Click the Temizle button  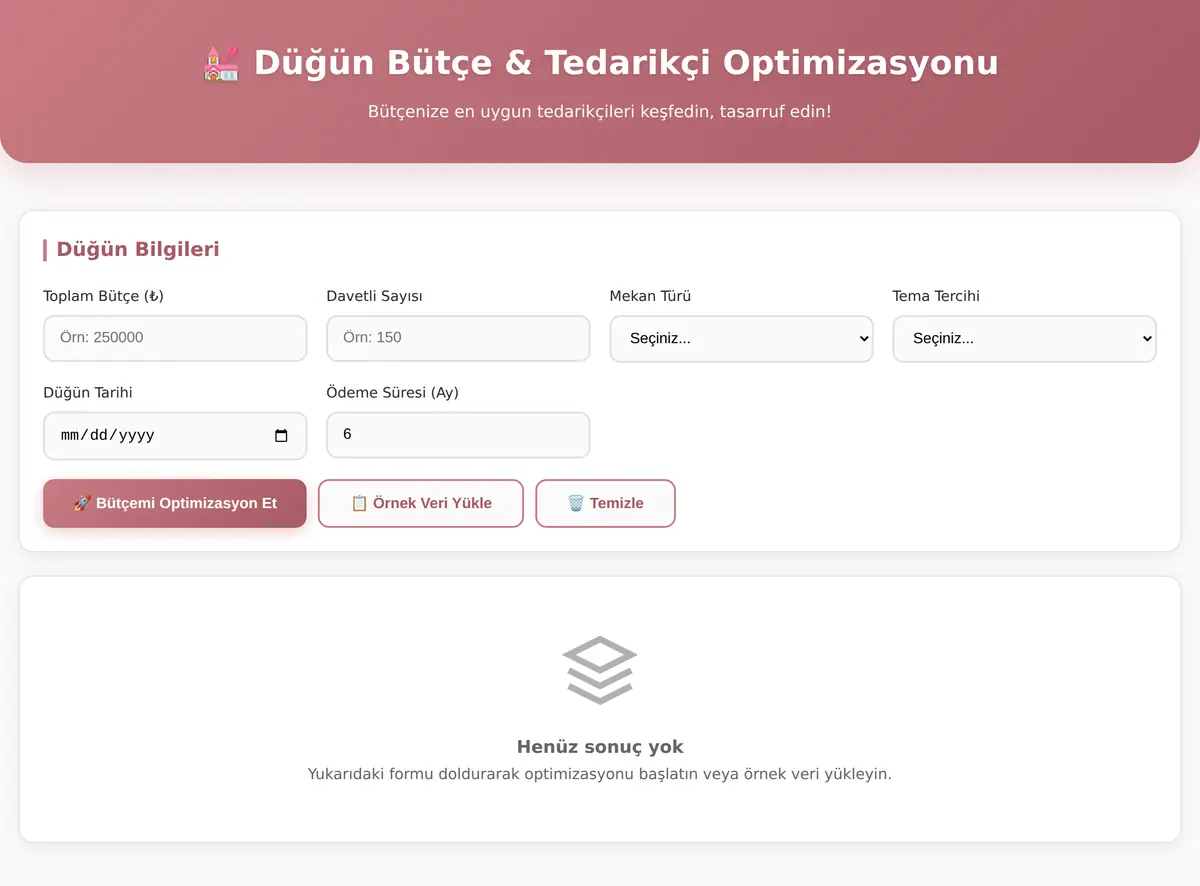click(606, 503)
